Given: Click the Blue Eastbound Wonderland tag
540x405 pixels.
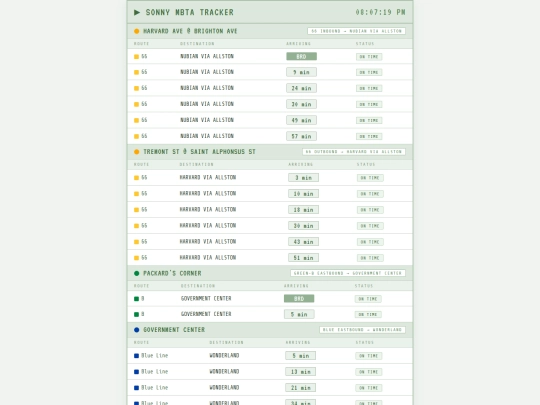Looking at the screenshot, I should click(x=362, y=330).
